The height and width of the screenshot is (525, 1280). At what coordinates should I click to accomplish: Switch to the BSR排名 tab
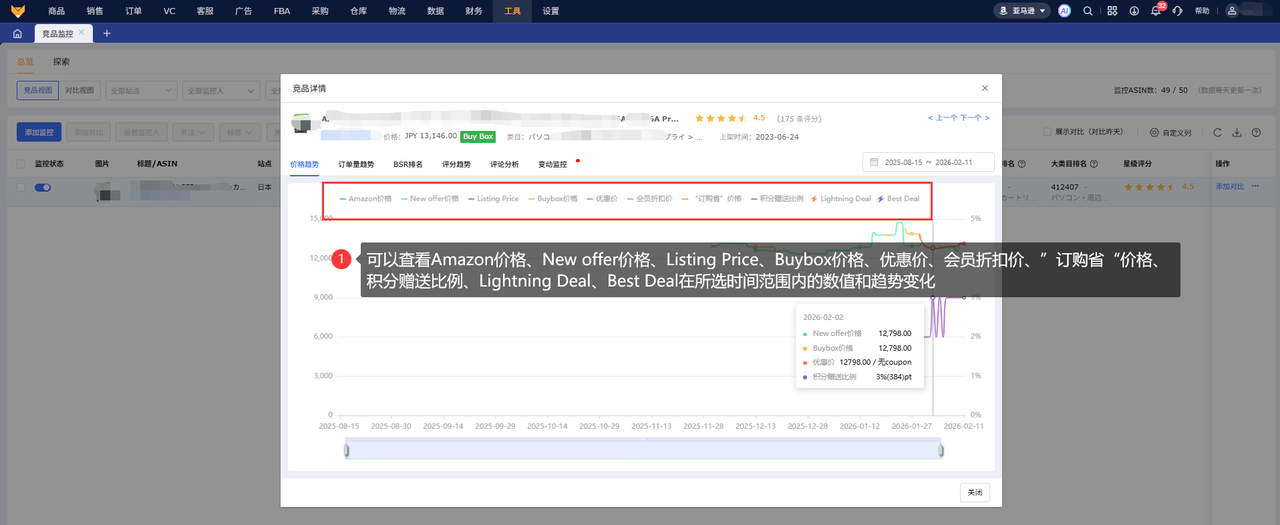pos(408,164)
